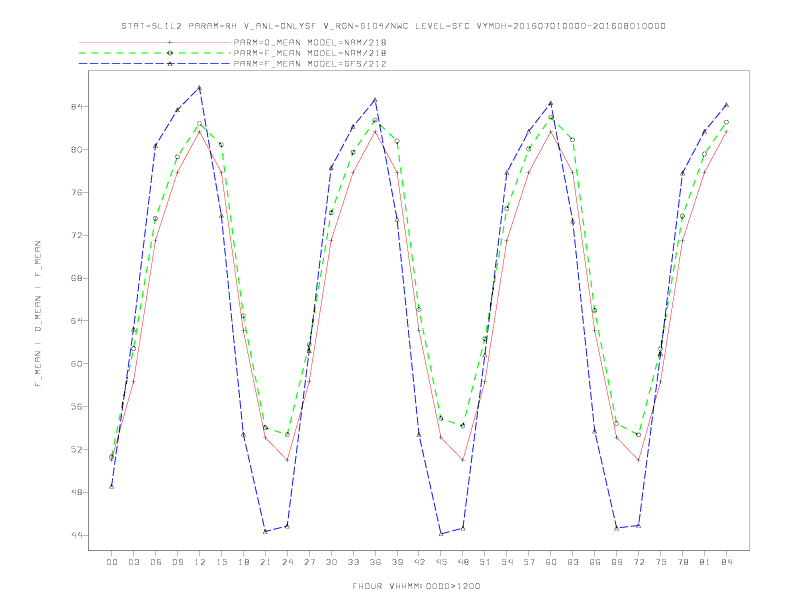Click x-axis forecast hour label 42
The width and height of the screenshot is (792, 612).
[419, 562]
